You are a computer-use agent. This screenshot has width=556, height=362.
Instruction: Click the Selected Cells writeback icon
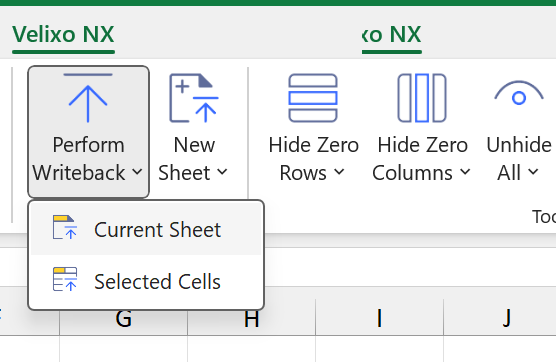coord(65,279)
